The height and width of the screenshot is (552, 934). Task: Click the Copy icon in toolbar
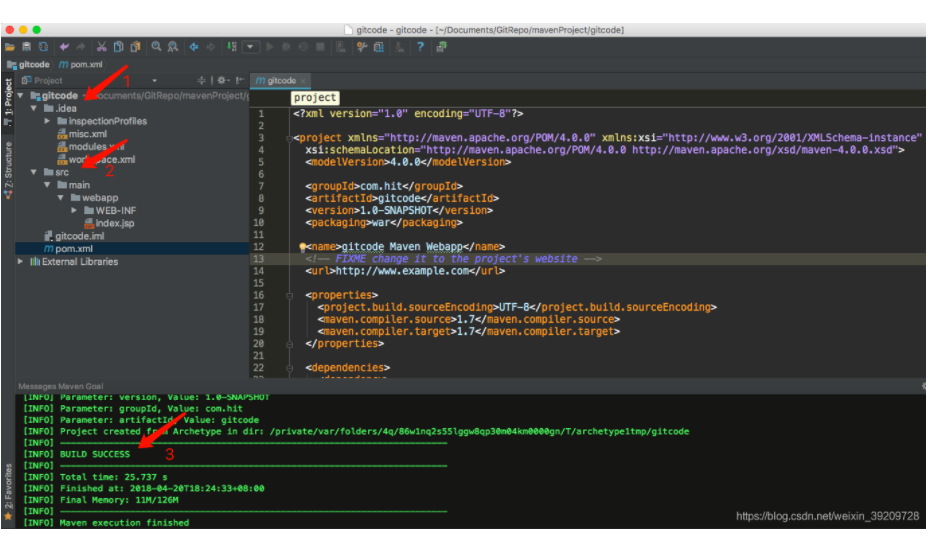[x=119, y=47]
